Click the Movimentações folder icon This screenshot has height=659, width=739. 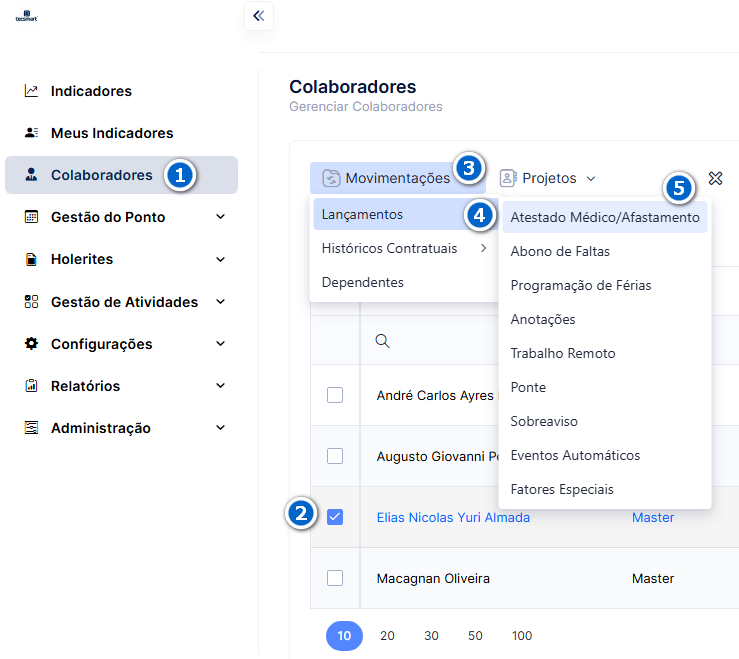click(x=331, y=178)
